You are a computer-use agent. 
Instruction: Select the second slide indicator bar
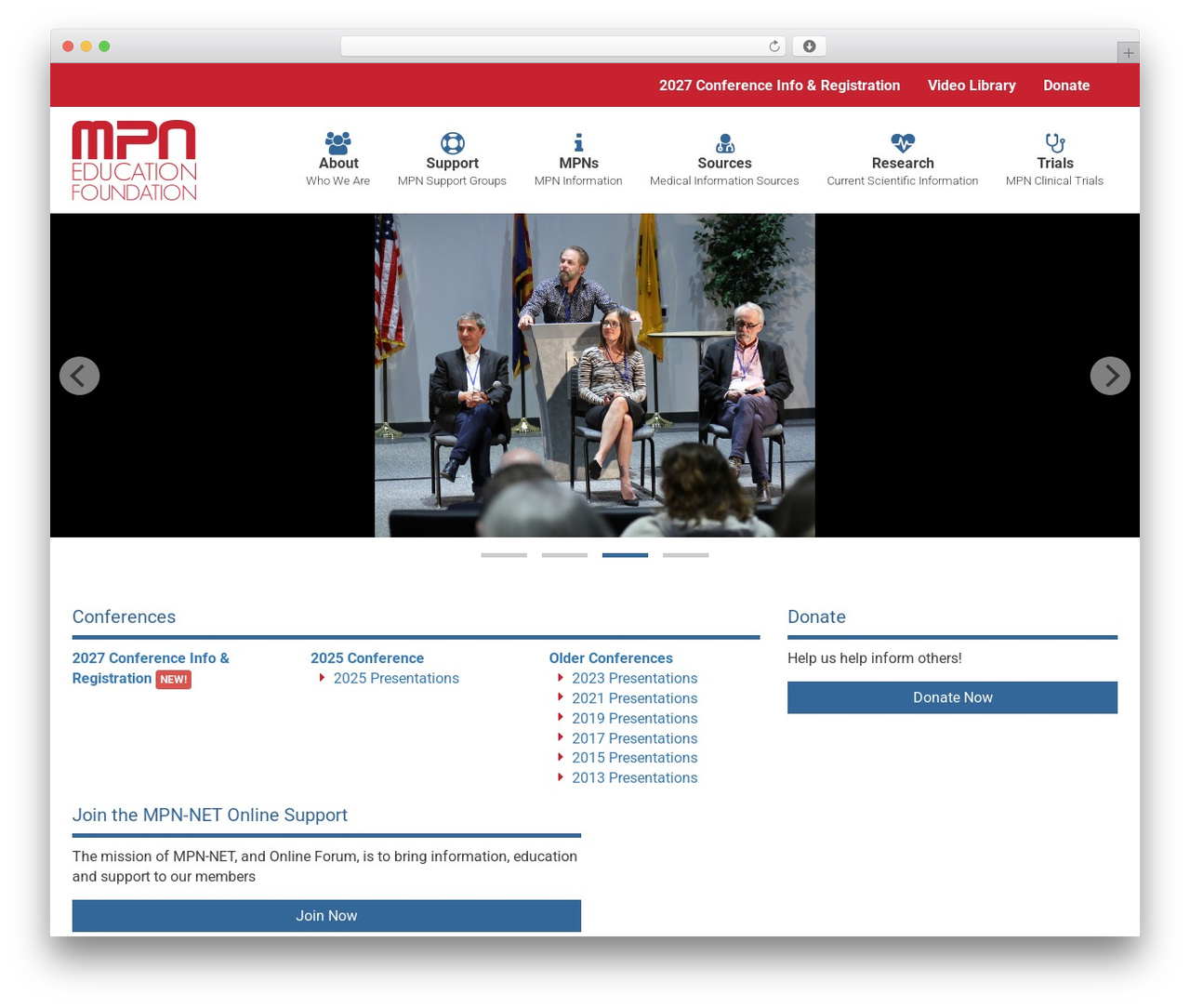pyautogui.click(x=564, y=555)
